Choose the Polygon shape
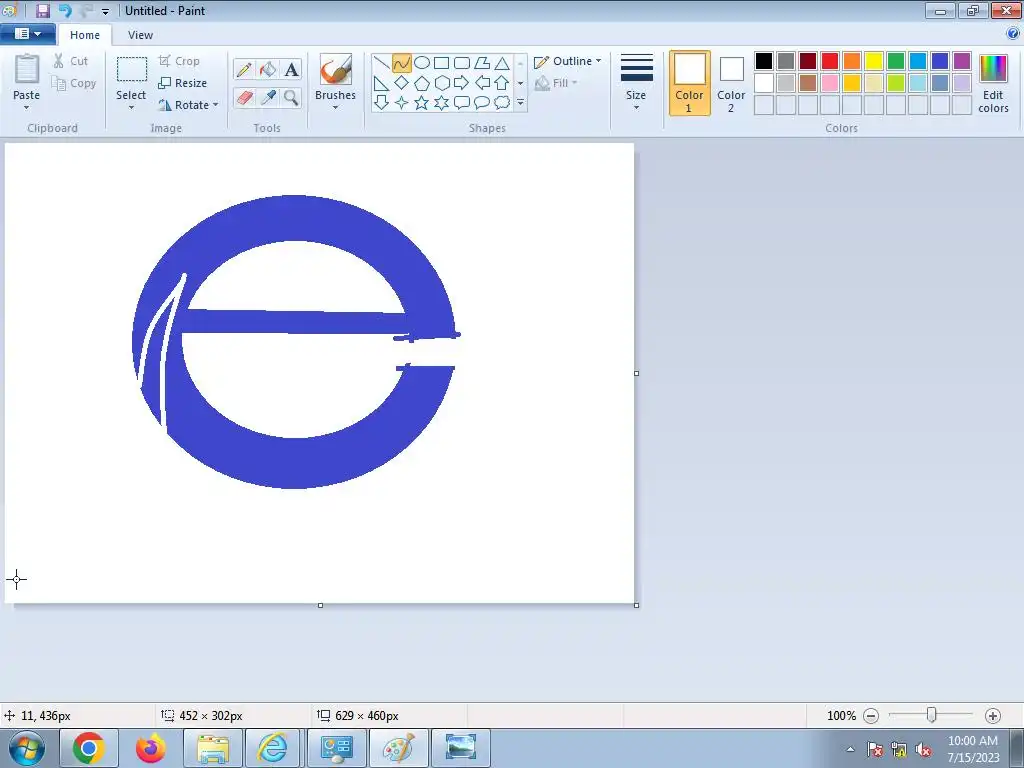Screen dimensions: 1024x768 pyautogui.click(x=482, y=63)
